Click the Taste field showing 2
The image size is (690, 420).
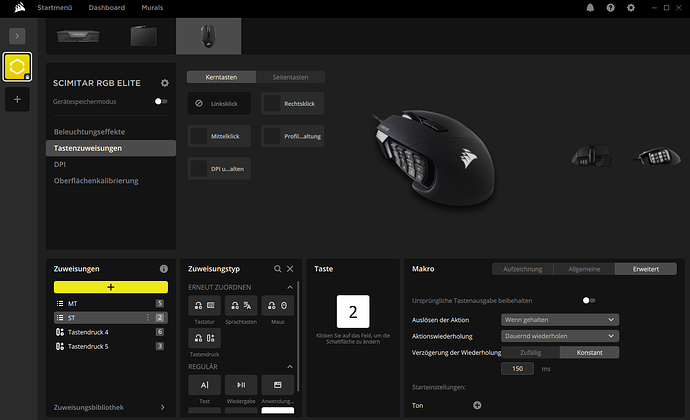(353, 311)
